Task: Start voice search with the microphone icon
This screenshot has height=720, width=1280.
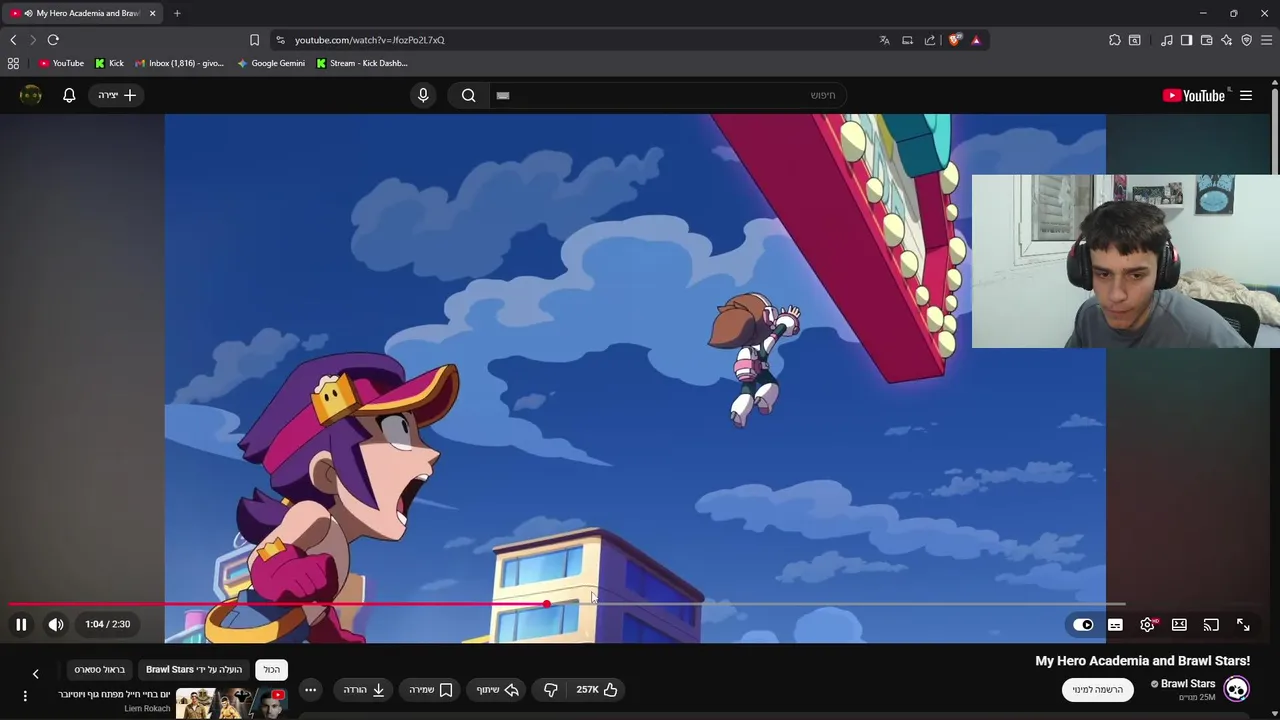Action: [423, 95]
